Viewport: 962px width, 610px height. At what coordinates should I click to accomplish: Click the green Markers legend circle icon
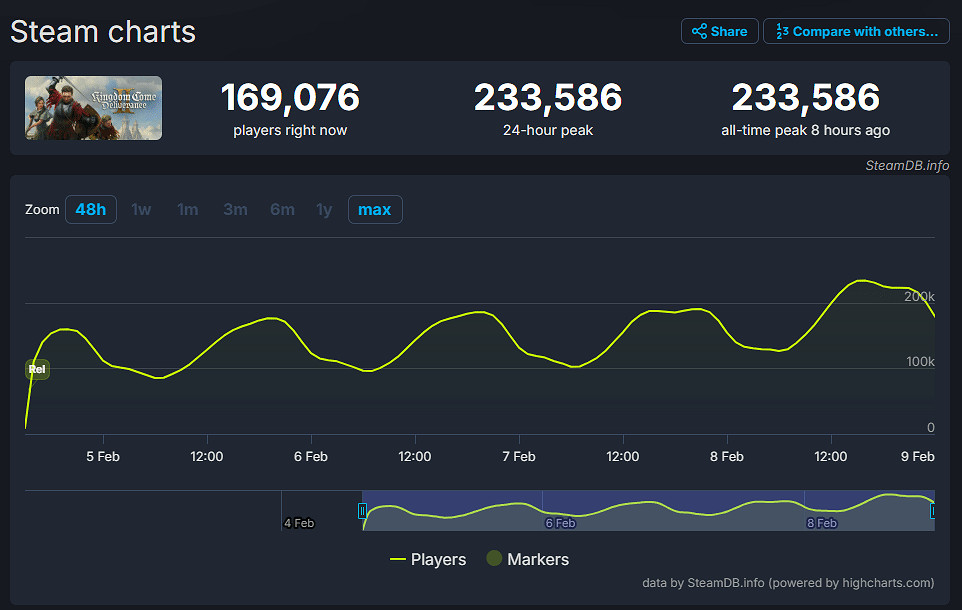(x=494, y=559)
